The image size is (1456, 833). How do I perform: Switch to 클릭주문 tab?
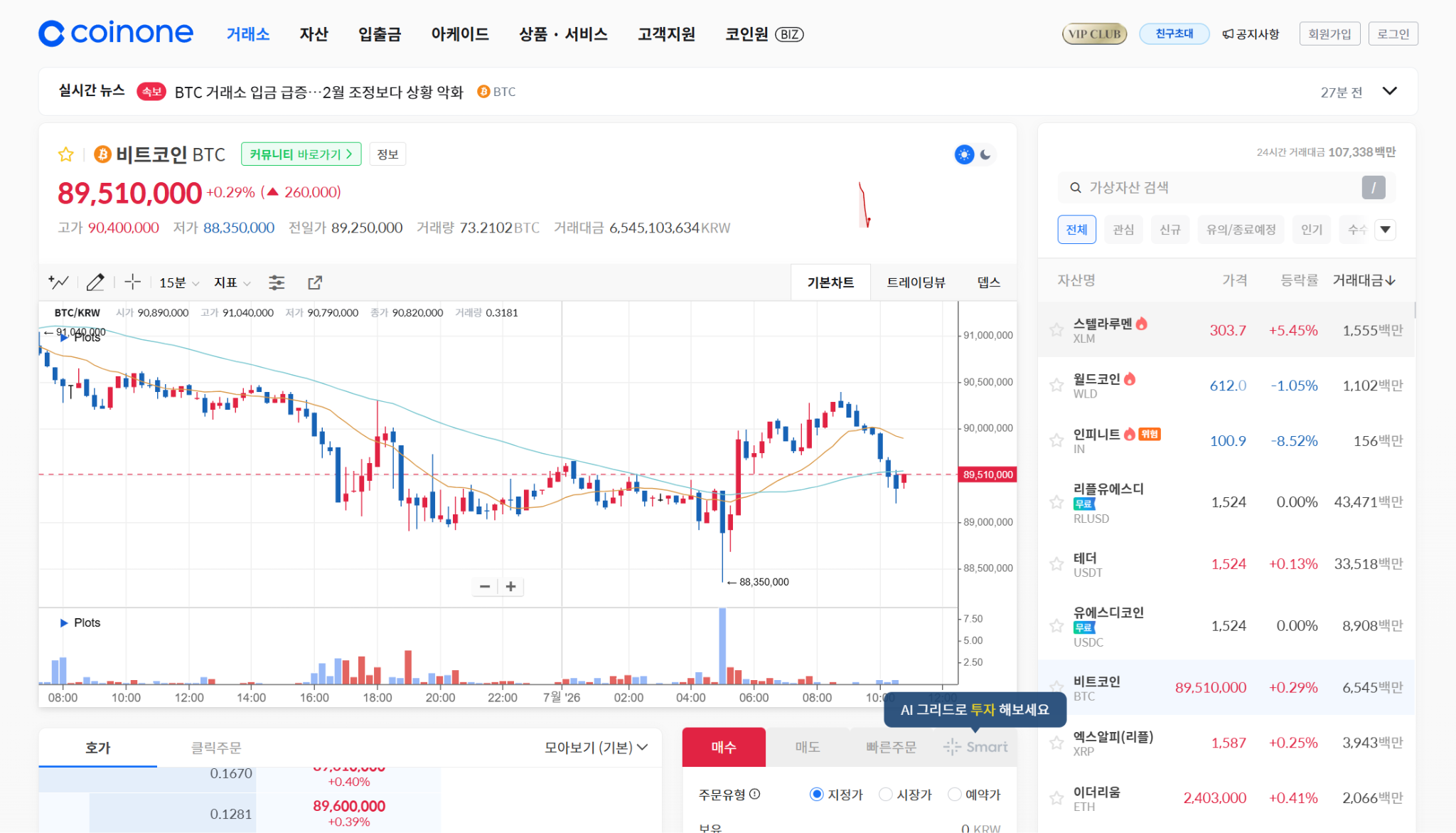click(216, 748)
